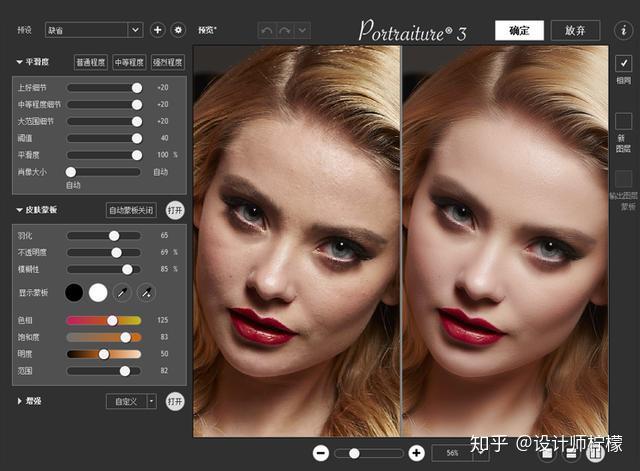The width and height of the screenshot is (640, 471).
Task: Open preset settings gear icon
Action: pyautogui.click(x=178, y=30)
